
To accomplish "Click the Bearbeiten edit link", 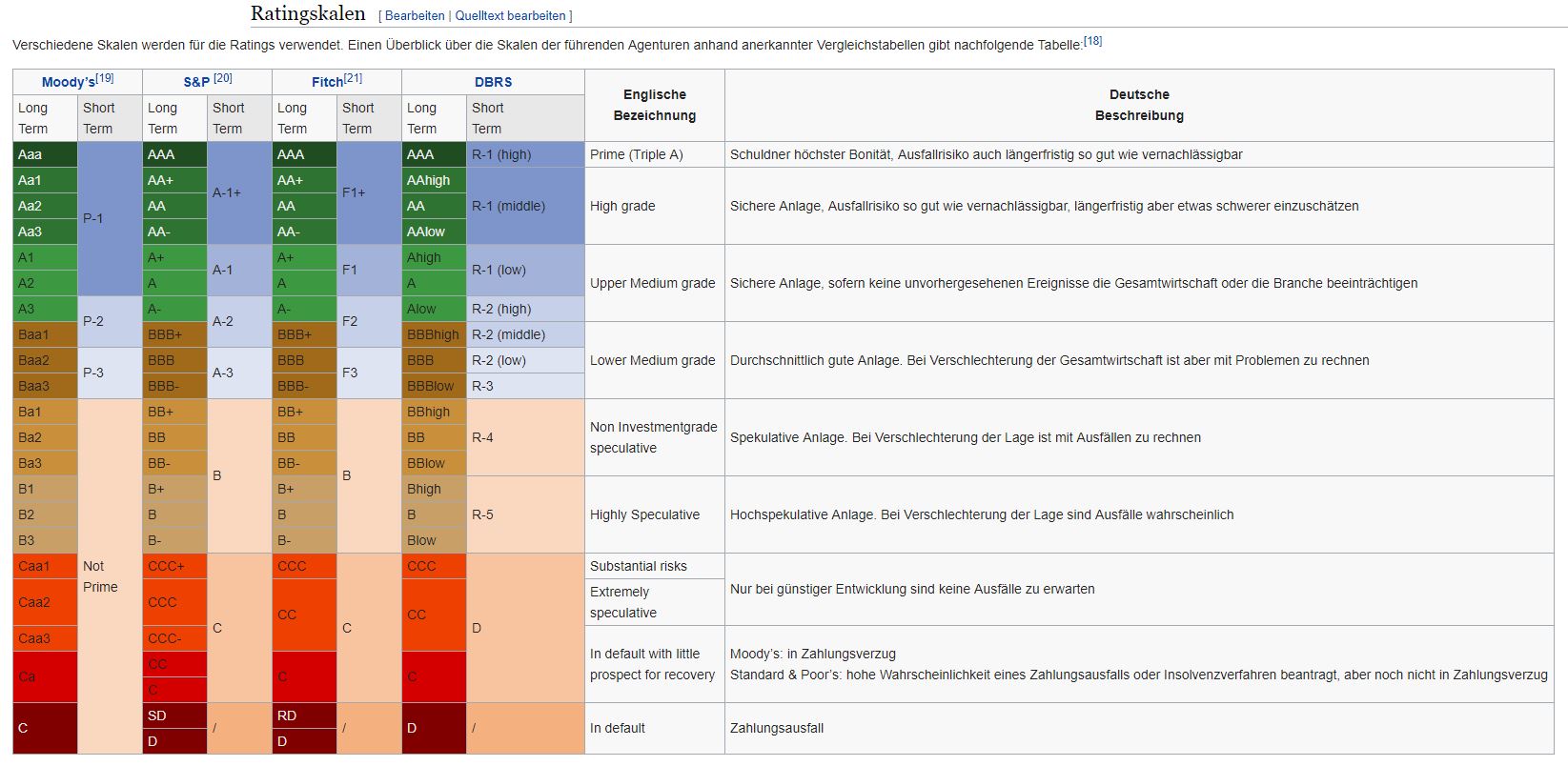I will (x=415, y=16).
